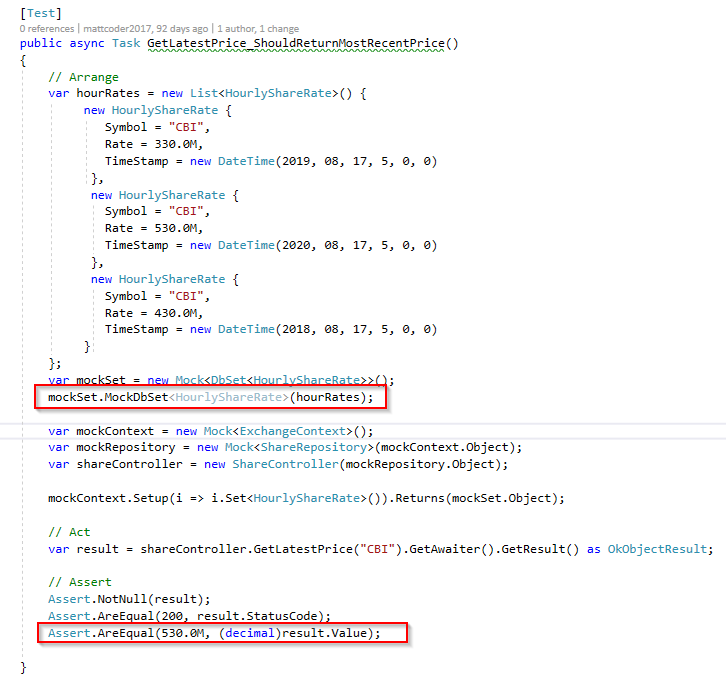This screenshot has width=726, height=680.
Task: Click the mockContext.Setup statement
Action: (306, 499)
